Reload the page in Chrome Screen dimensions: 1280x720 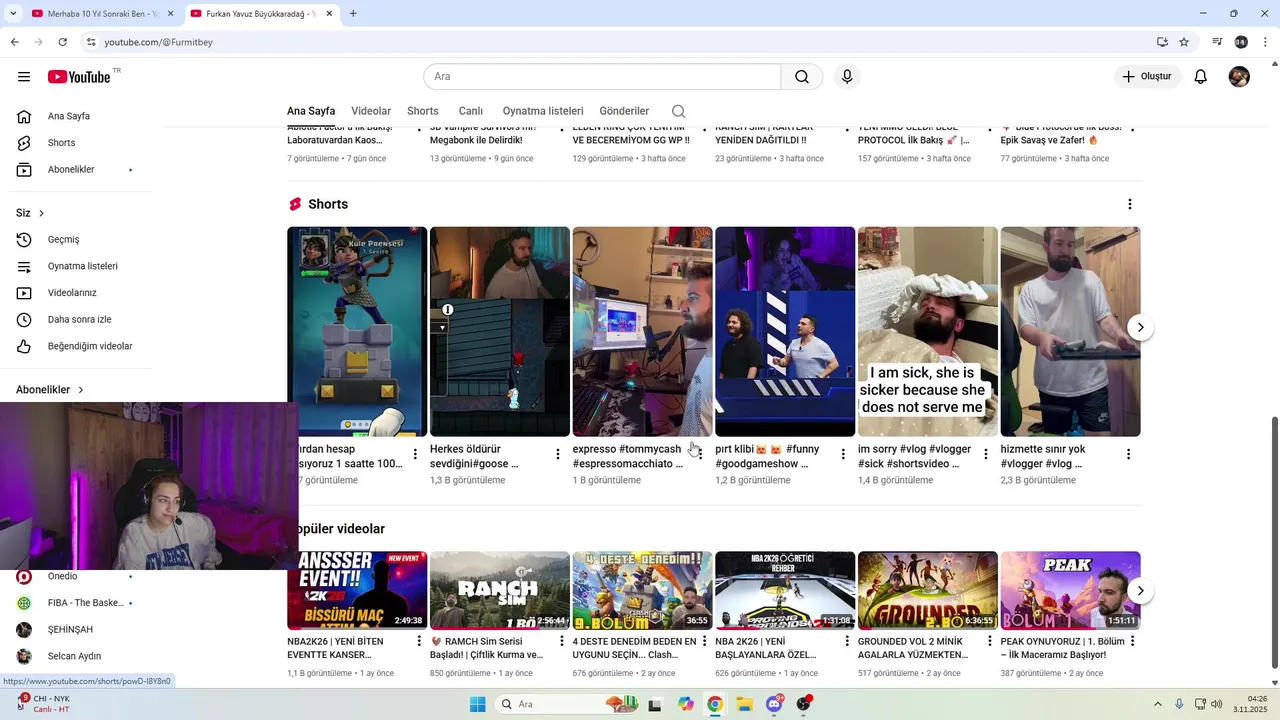click(62, 42)
